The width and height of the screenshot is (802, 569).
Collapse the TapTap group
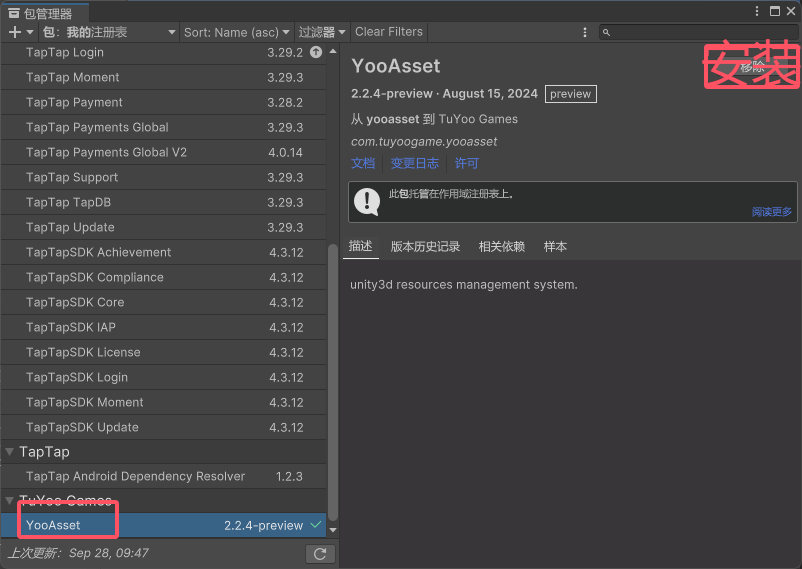pos(10,452)
